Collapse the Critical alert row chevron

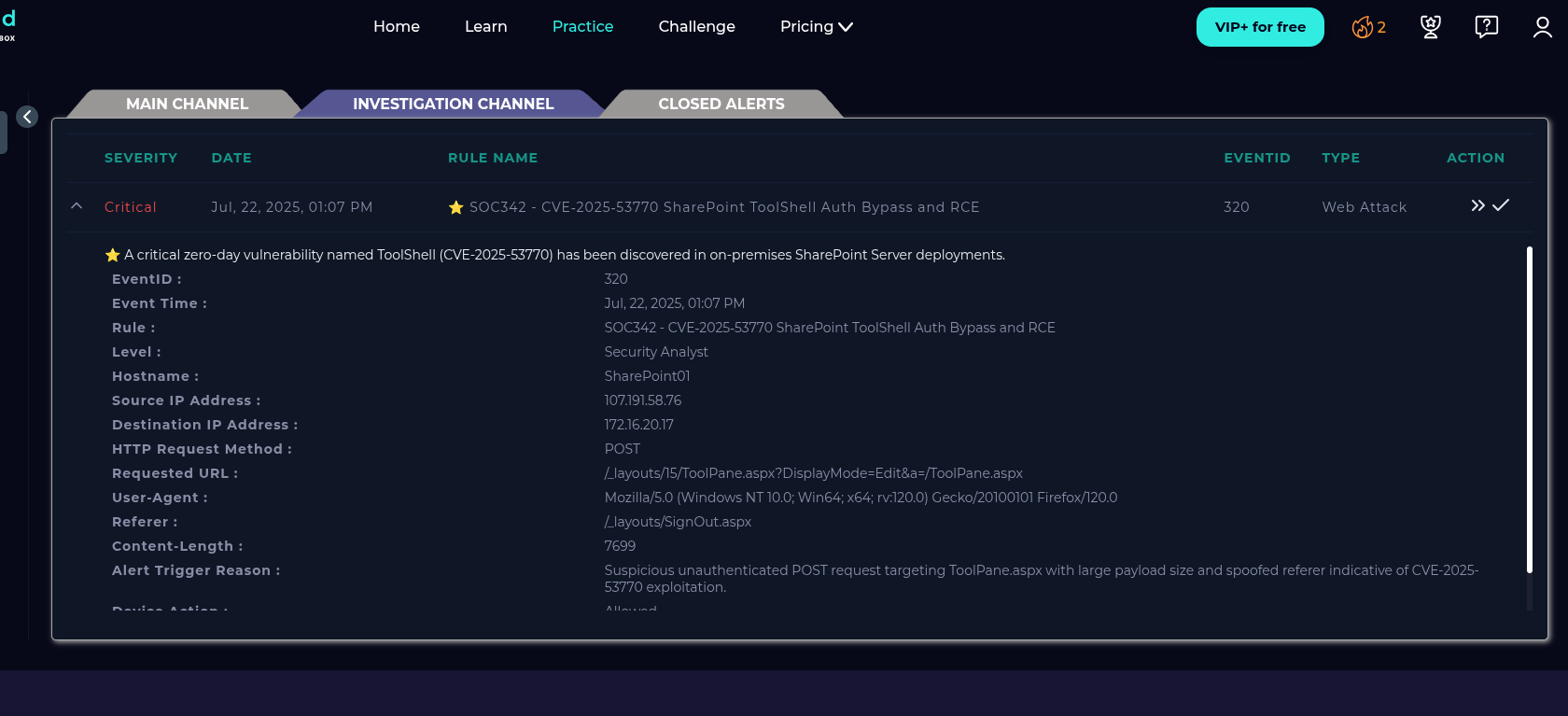77,206
